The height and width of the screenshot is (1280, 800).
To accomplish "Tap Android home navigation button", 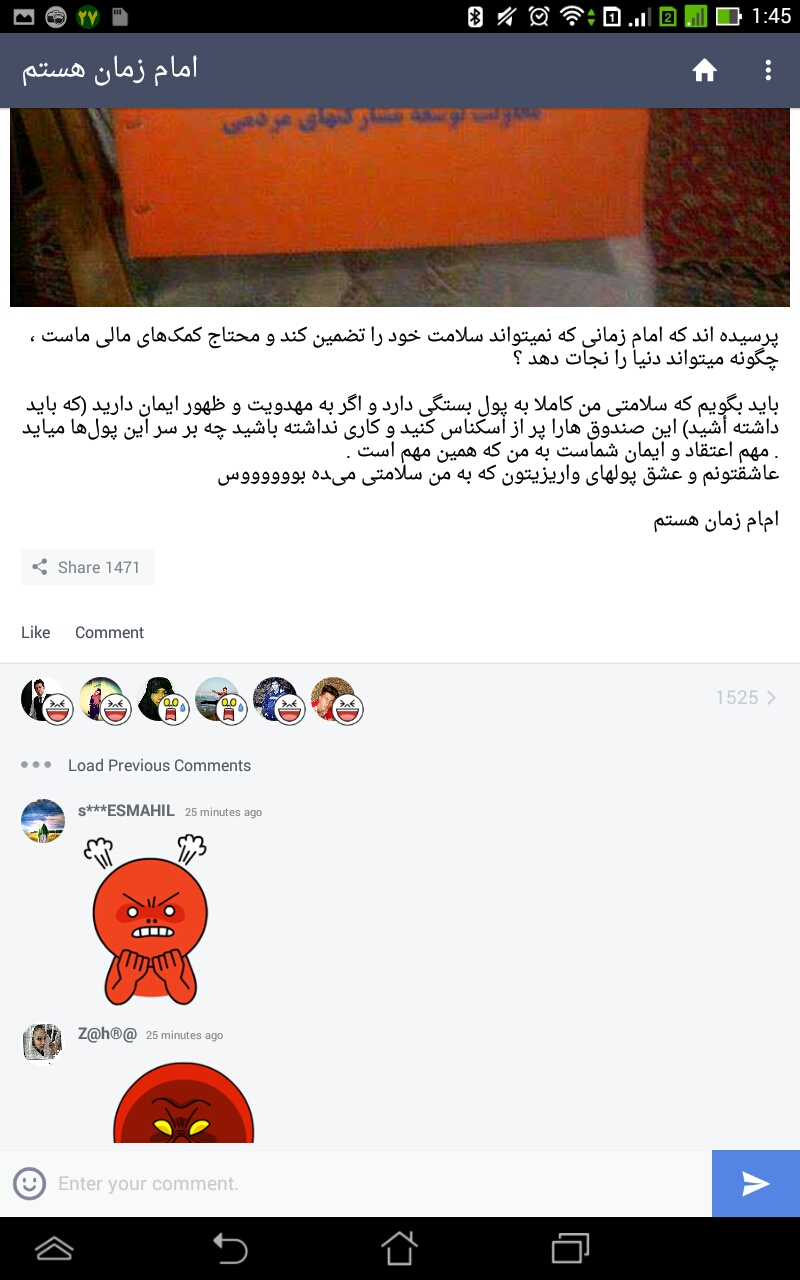I will [399, 1248].
